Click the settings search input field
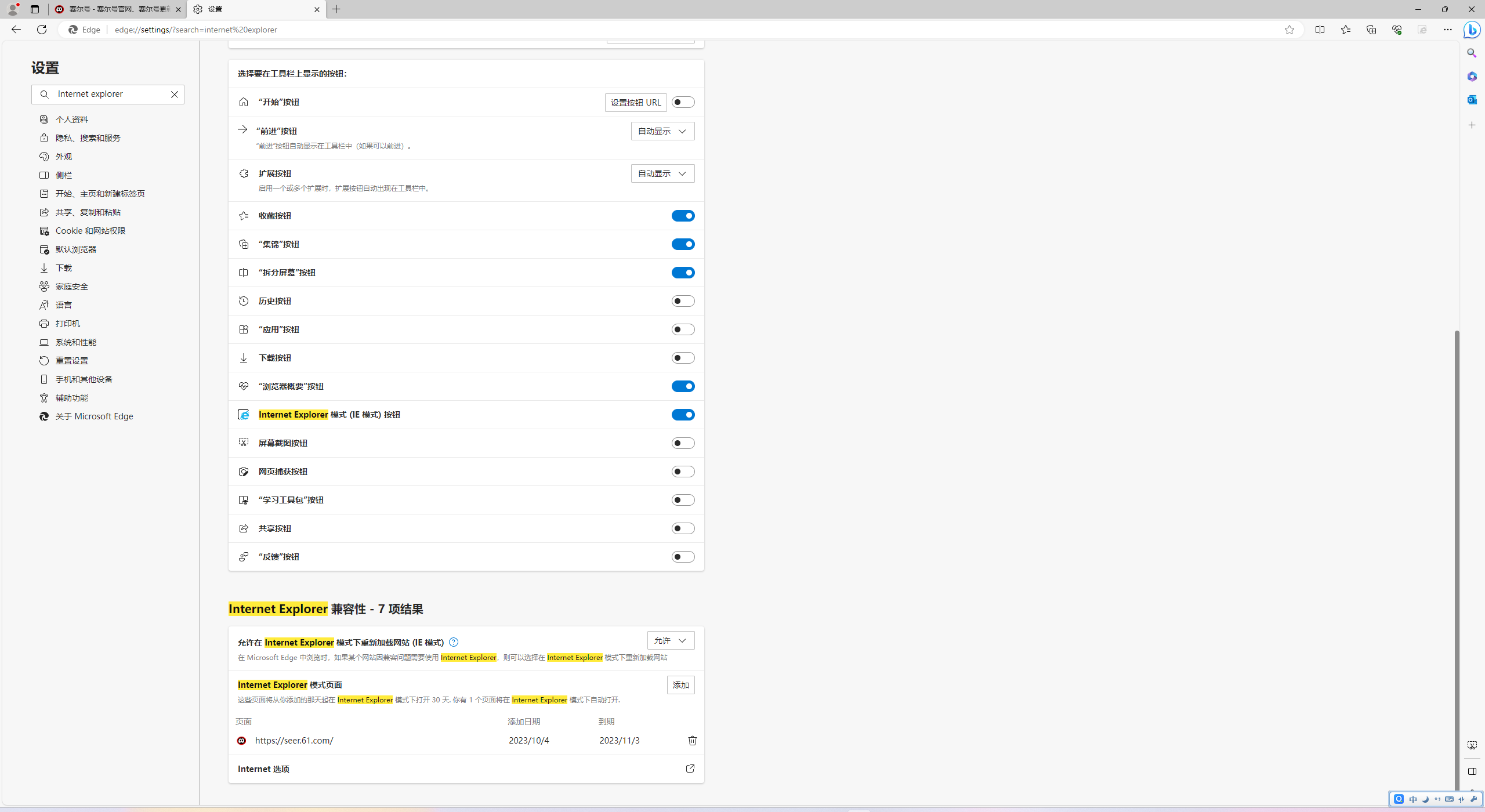The image size is (1485, 812). (x=108, y=94)
